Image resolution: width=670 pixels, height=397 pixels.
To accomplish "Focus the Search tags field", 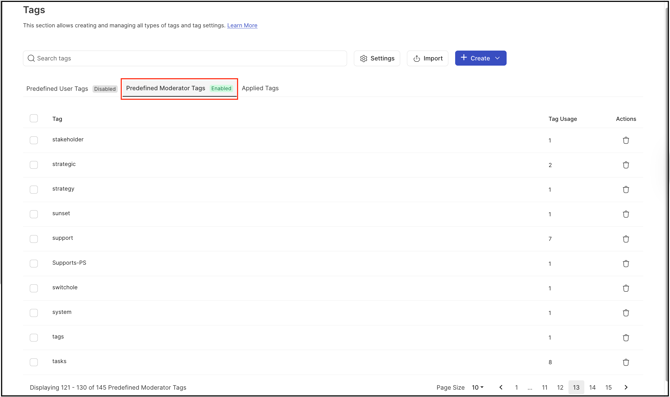I will 185,58.
